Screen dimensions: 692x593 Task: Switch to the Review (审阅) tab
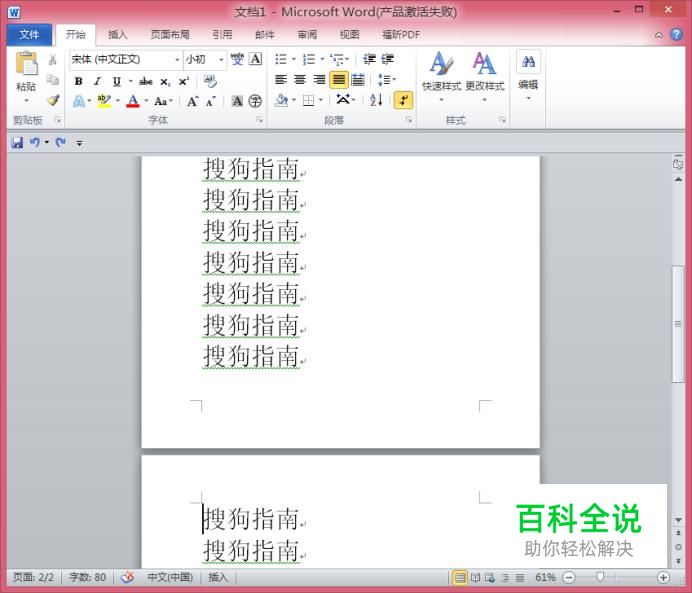point(307,35)
